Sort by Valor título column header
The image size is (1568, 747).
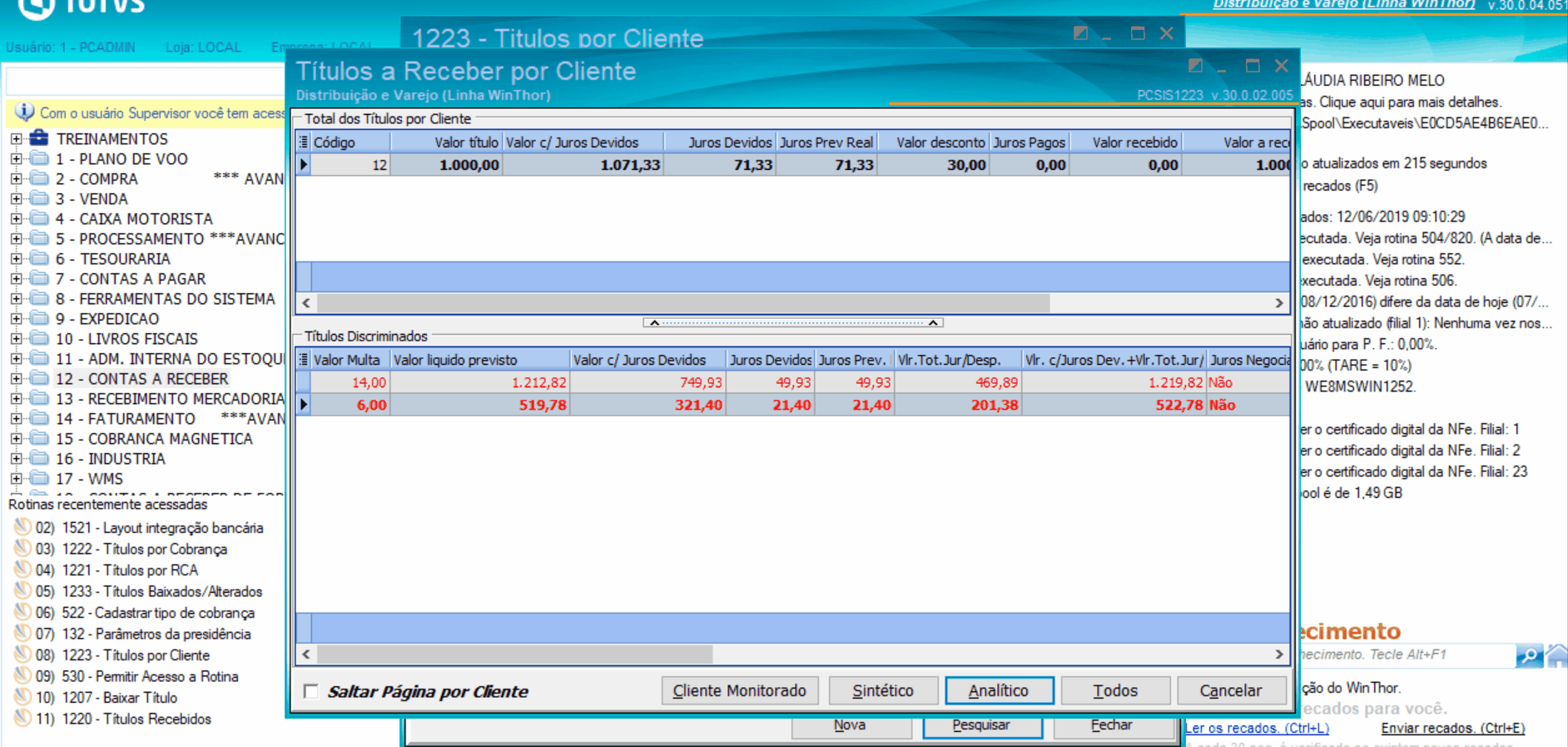tap(446, 142)
